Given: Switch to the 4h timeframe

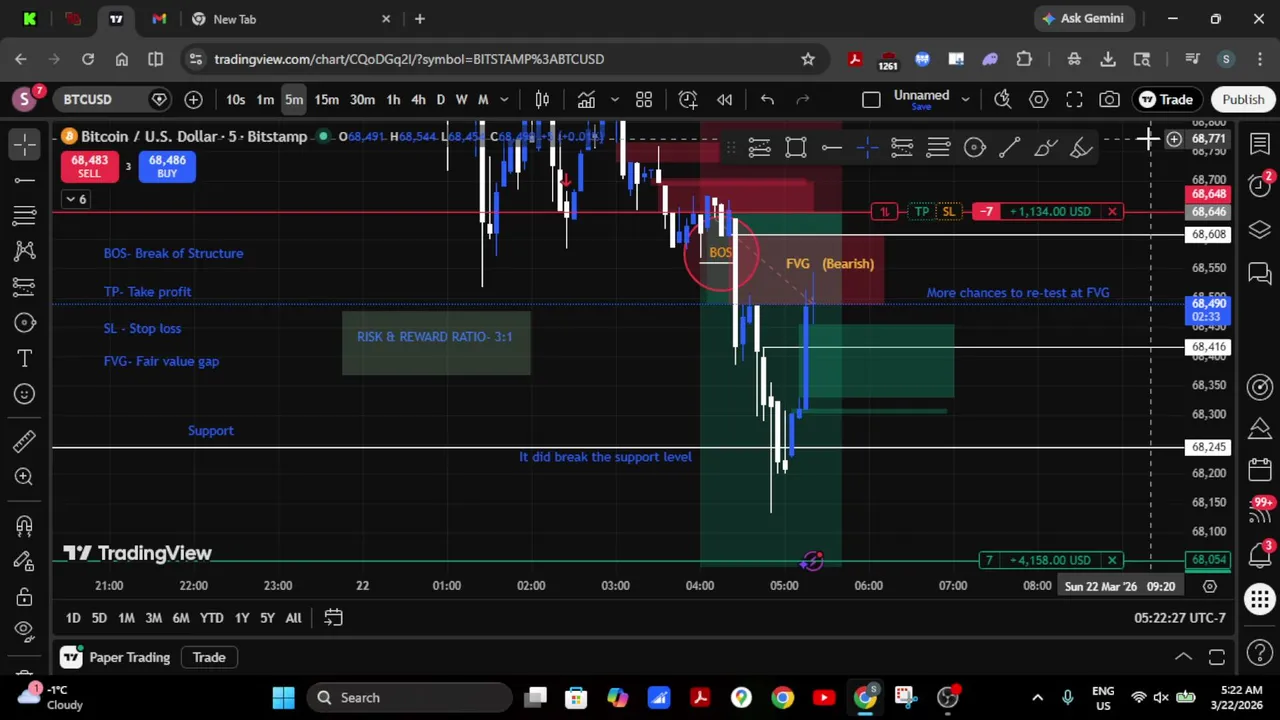Looking at the screenshot, I should [x=418, y=99].
